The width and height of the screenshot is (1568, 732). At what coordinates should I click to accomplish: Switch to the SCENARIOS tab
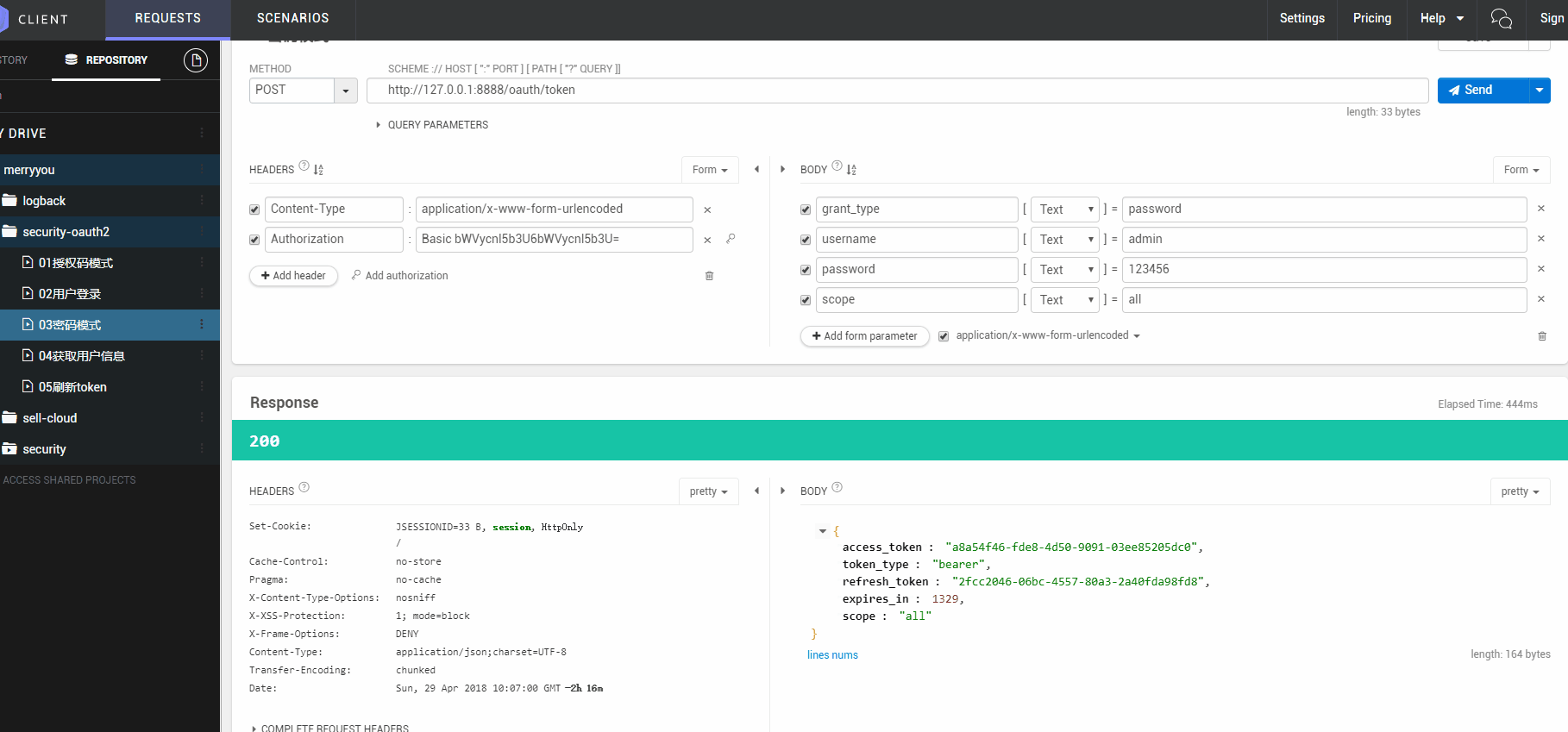[x=293, y=18]
